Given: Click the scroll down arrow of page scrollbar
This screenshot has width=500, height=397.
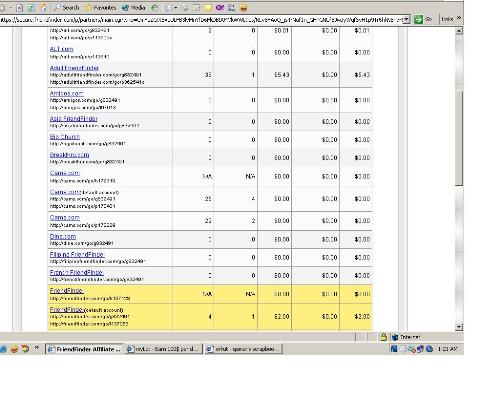Looking at the screenshot, I should point(459,327).
